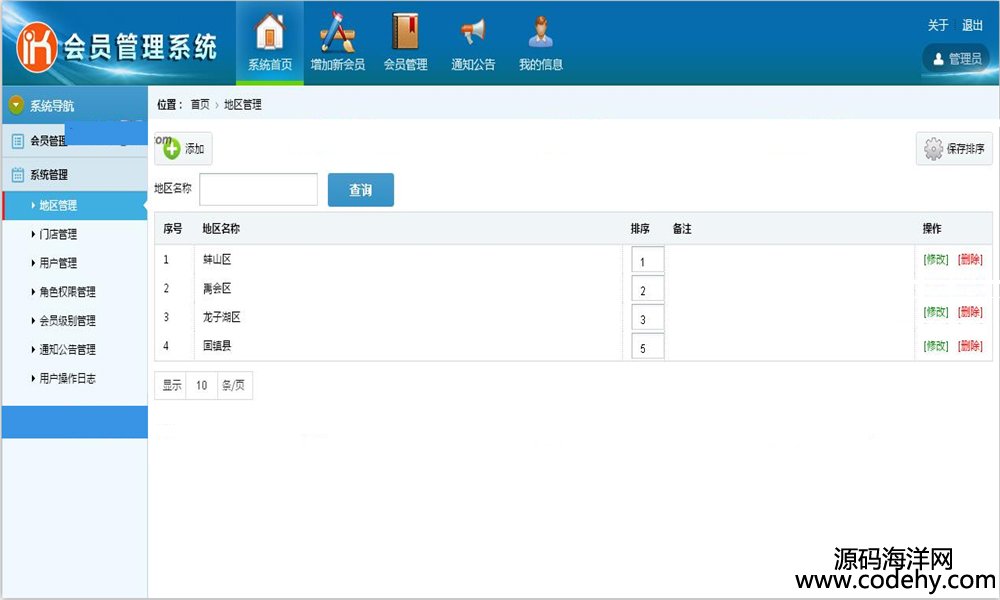The height and width of the screenshot is (600, 1000).
Task: Click the 查询 search button
Action: click(x=360, y=189)
